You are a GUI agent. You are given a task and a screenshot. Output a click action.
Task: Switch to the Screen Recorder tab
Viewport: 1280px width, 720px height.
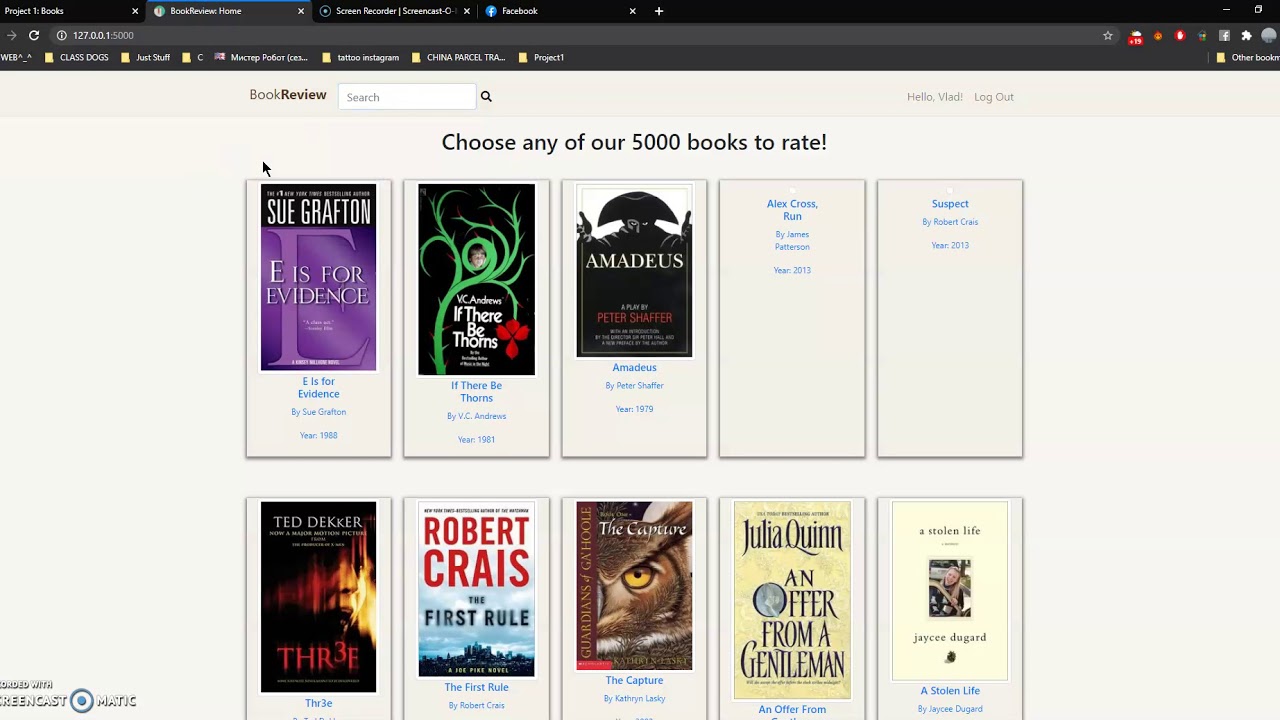click(395, 11)
